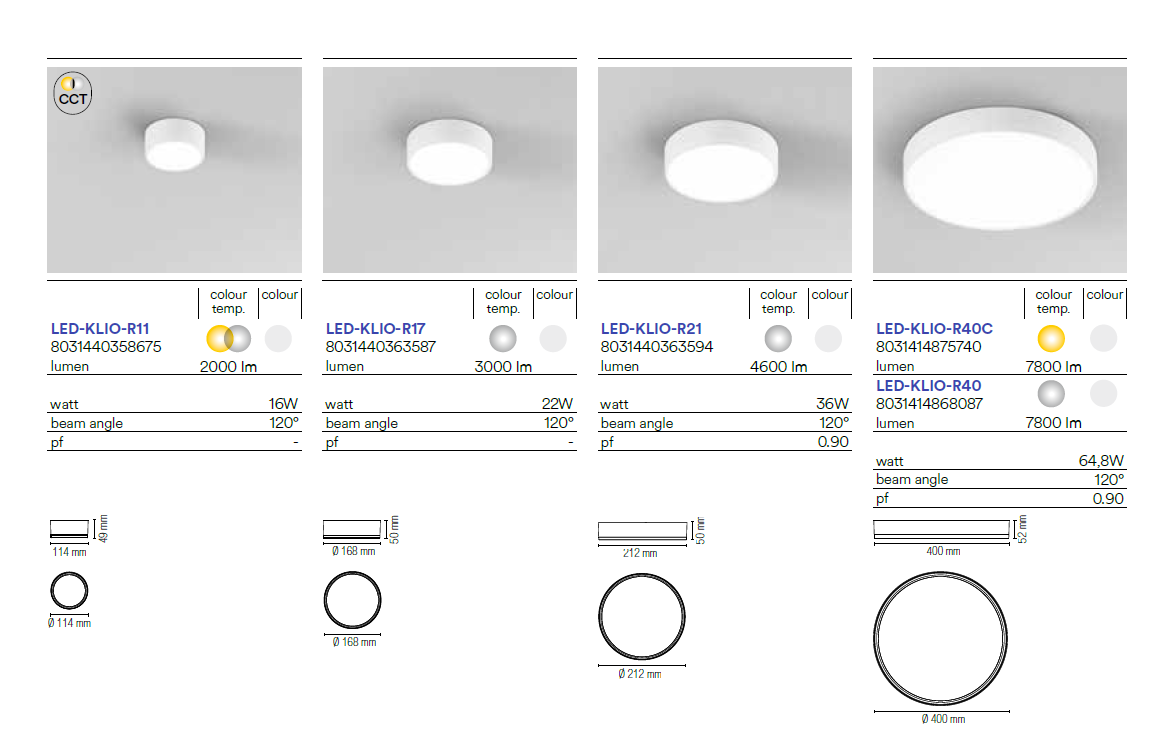
Task: Click the Ø 212 mm circle diagram
Action: [642, 617]
